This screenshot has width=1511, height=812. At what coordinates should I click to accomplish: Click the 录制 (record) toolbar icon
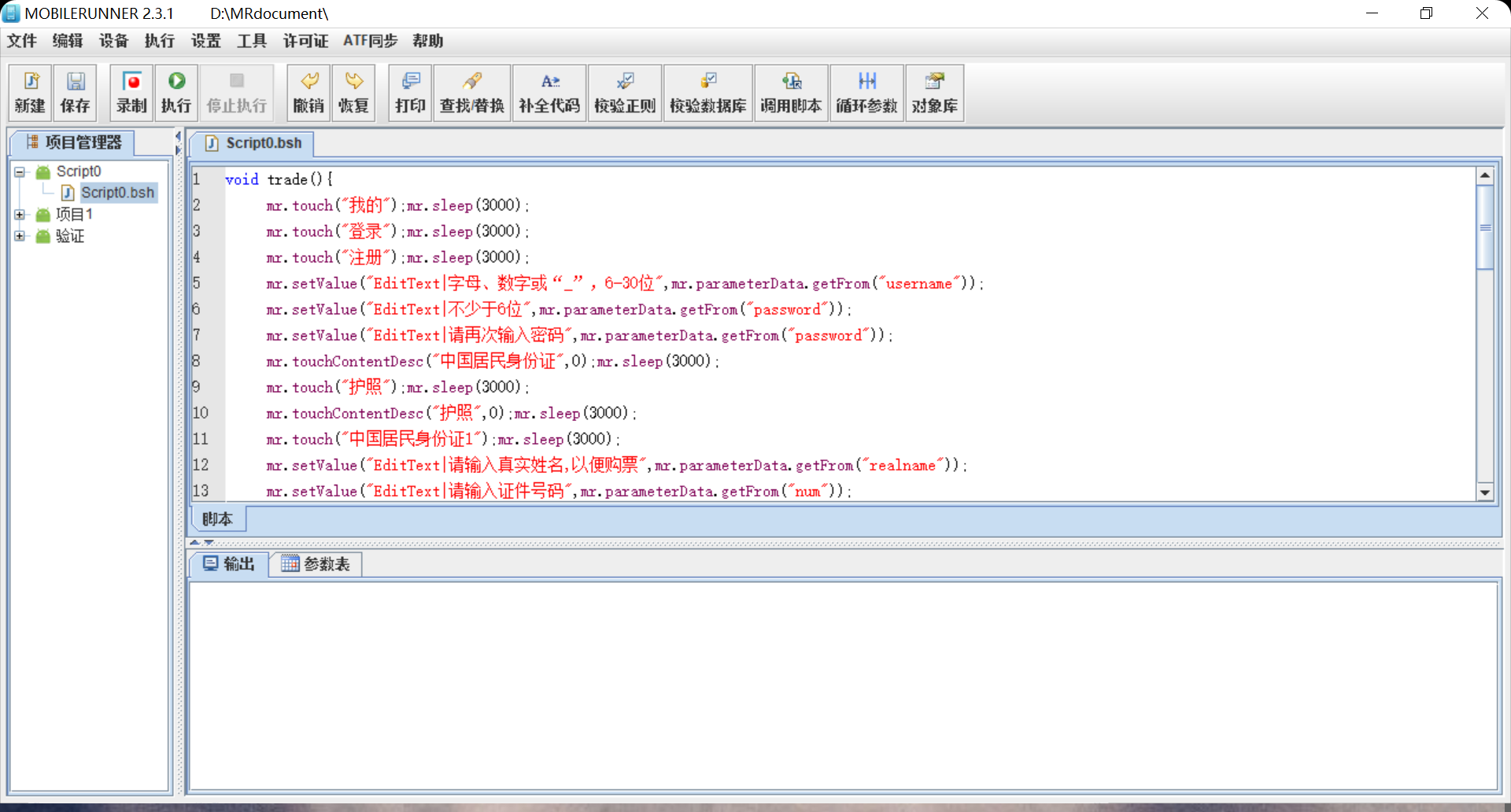pos(131,93)
